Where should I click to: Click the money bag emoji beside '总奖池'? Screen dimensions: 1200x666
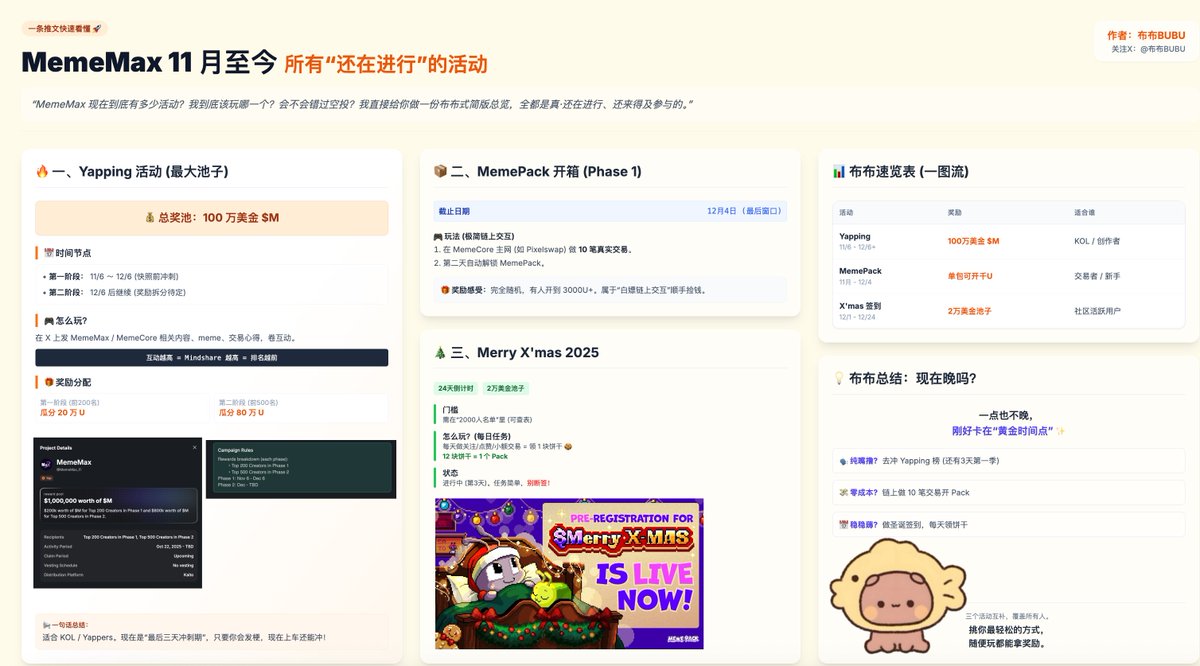tap(149, 217)
